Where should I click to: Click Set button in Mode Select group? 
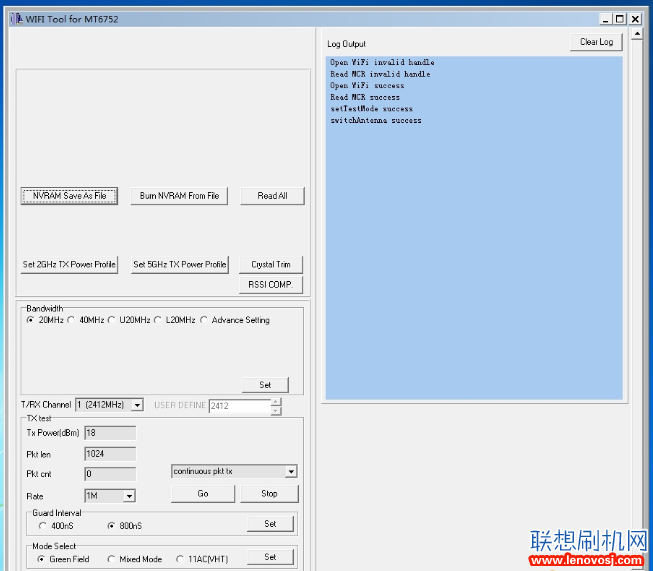coord(270,557)
